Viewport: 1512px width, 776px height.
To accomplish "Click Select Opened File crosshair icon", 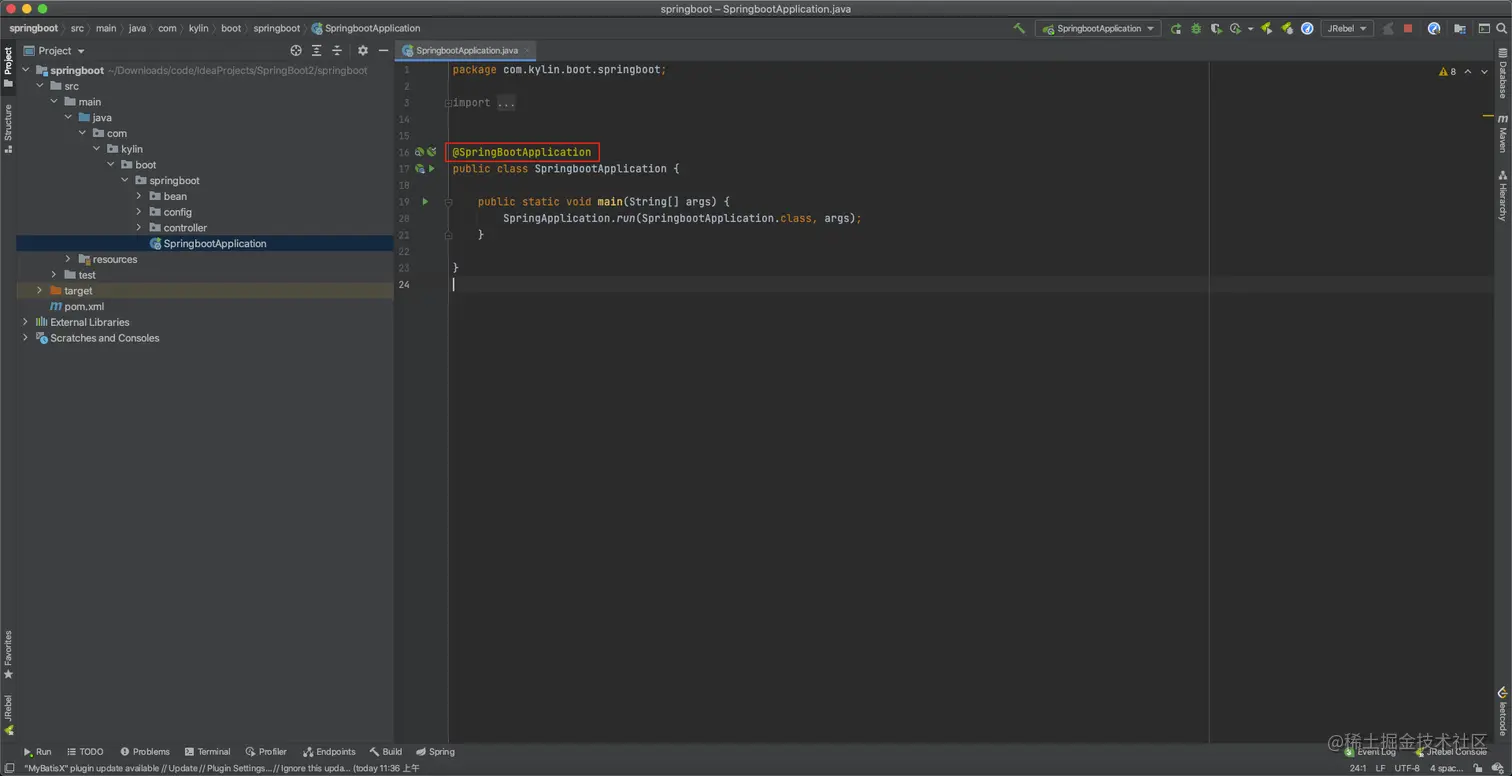I will point(296,50).
